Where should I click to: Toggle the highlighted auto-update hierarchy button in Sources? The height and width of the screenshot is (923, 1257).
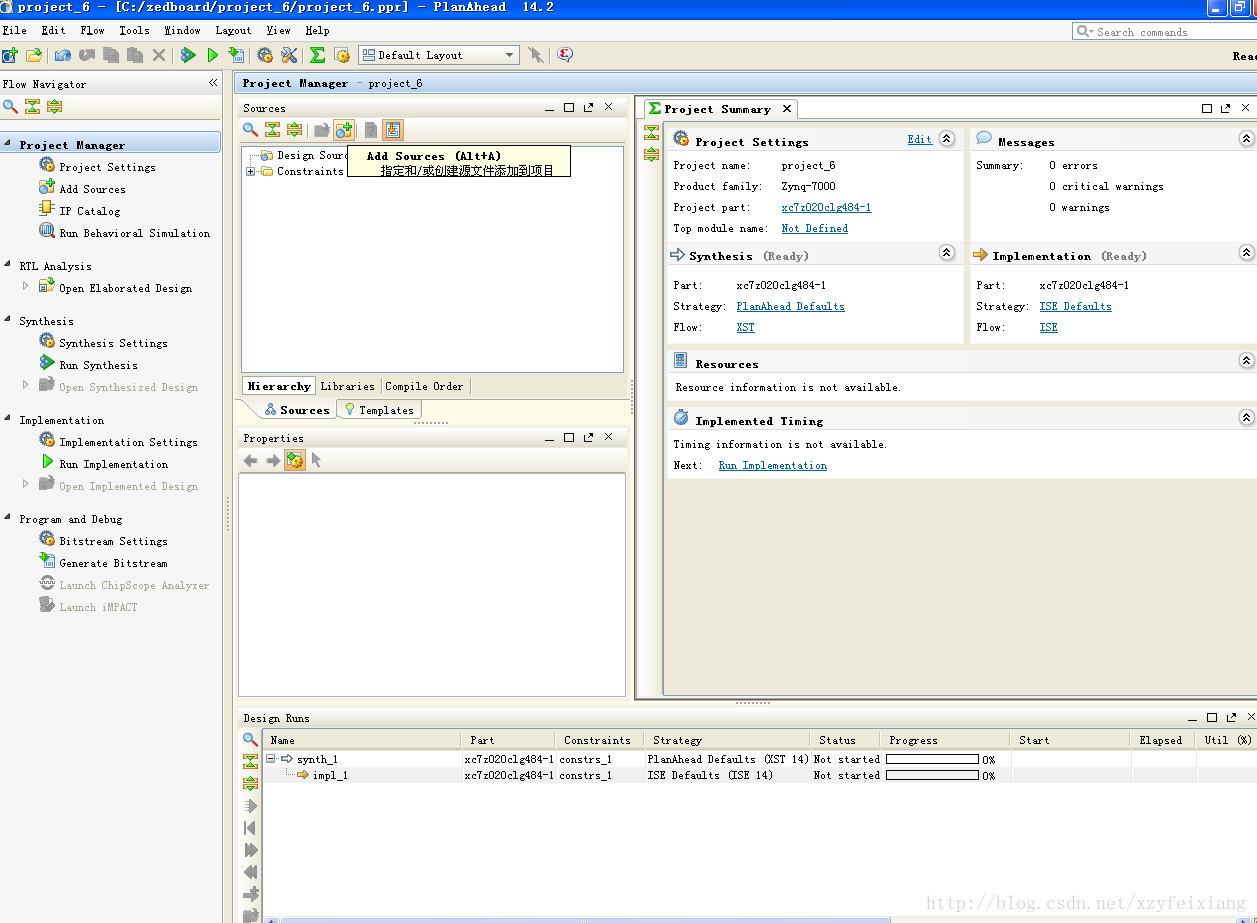[392, 130]
